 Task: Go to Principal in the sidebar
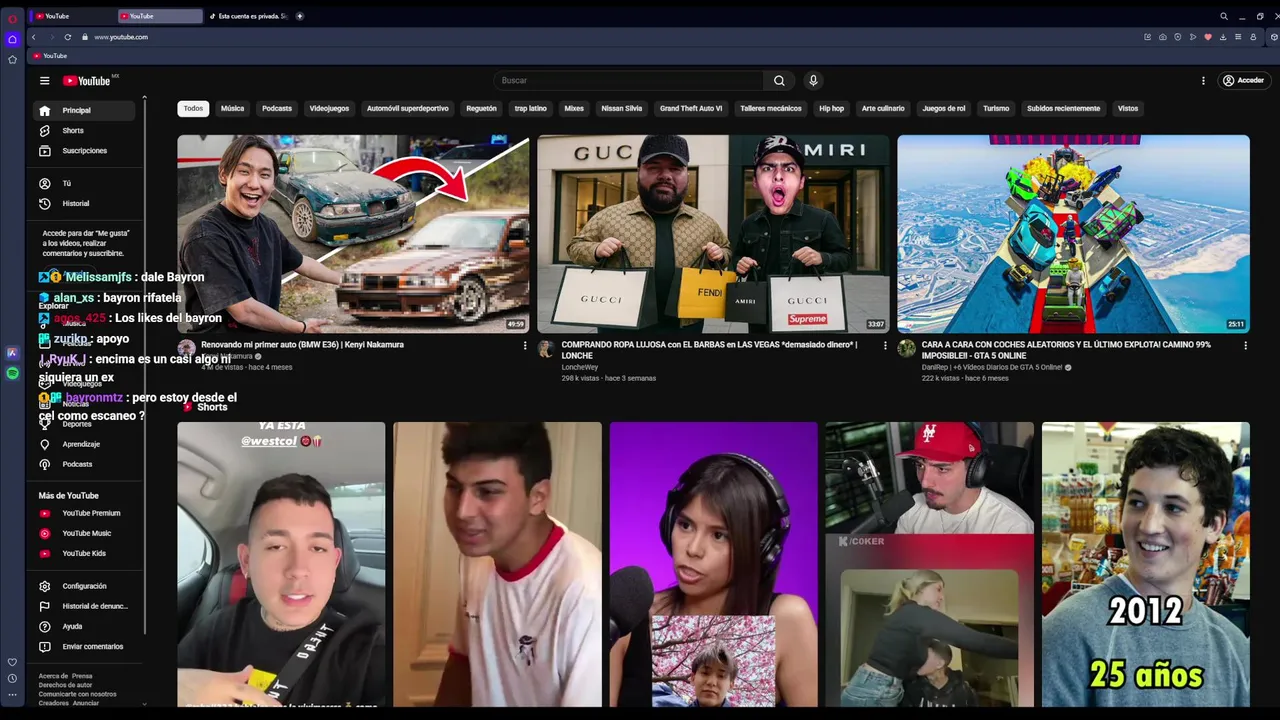[85, 110]
